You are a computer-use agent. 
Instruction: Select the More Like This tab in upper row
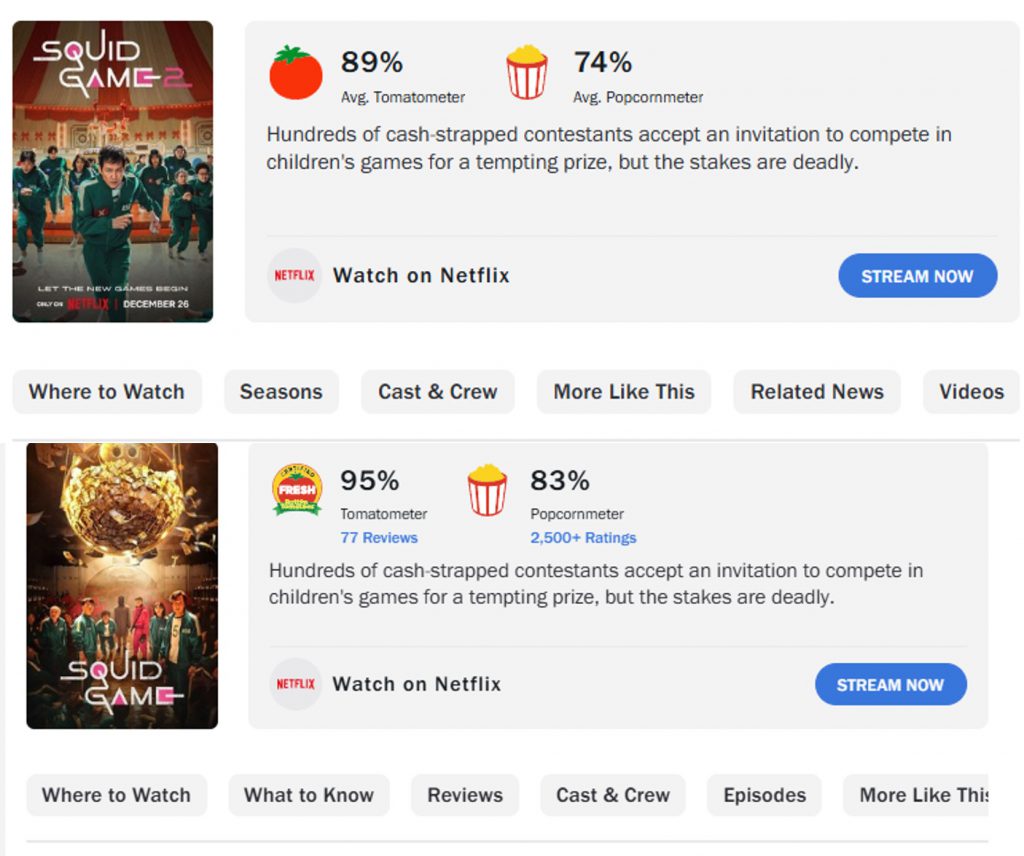point(624,392)
